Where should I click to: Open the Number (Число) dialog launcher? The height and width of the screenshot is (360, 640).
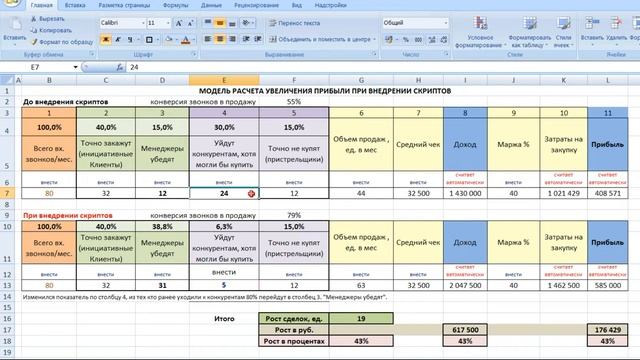(446, 54)
